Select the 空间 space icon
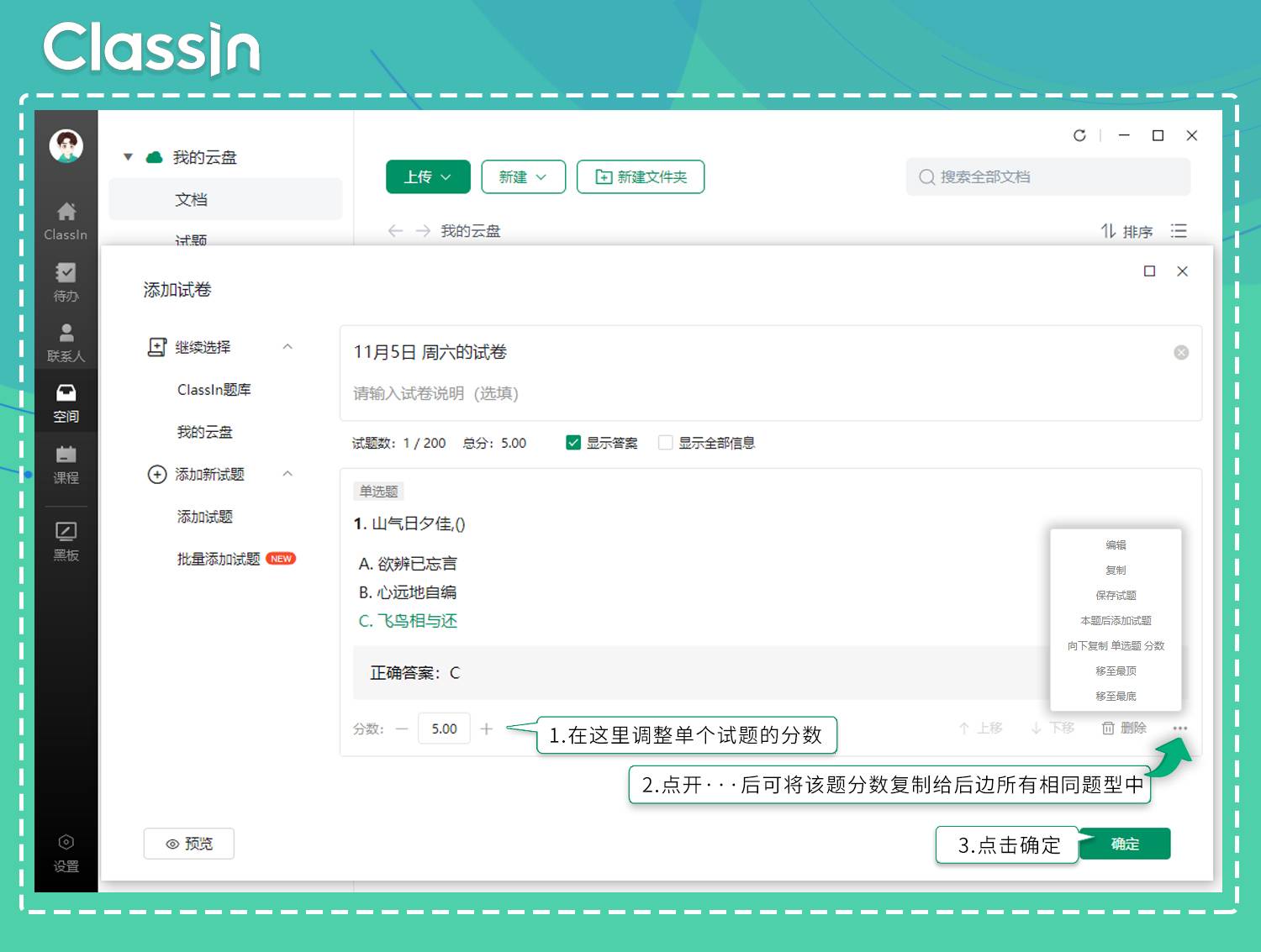Image resolution: width=1261 pixels, height=952 pixels. pyautogui.click(x=66, y=392)
